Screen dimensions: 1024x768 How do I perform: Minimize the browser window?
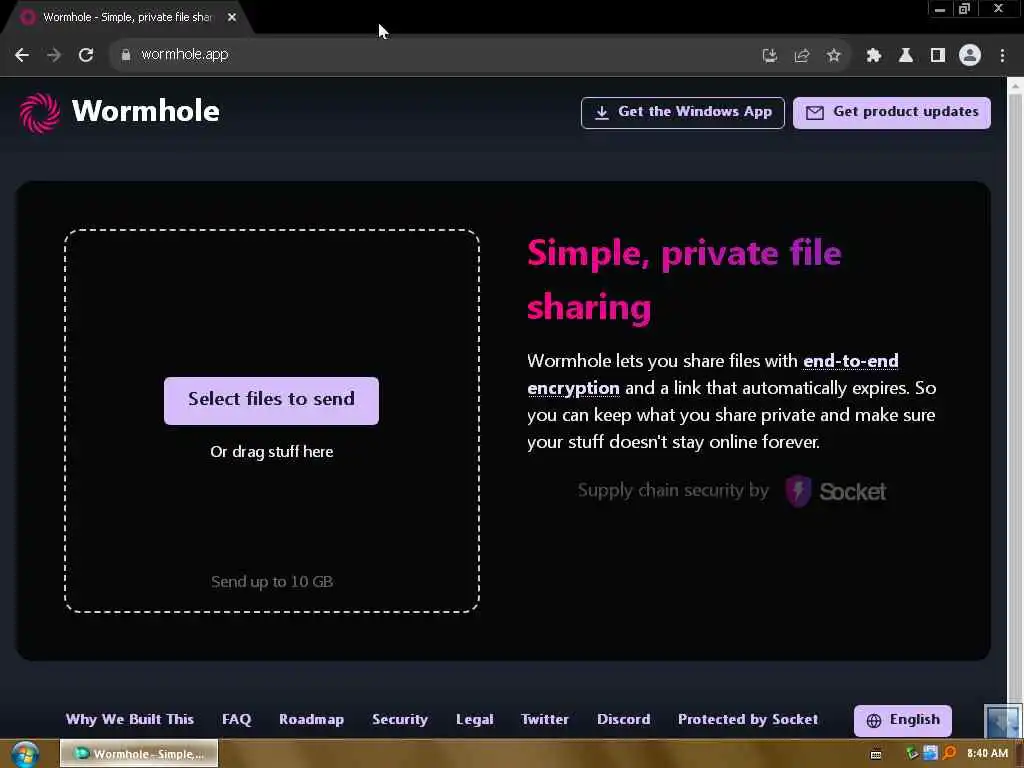pos(940,8)
